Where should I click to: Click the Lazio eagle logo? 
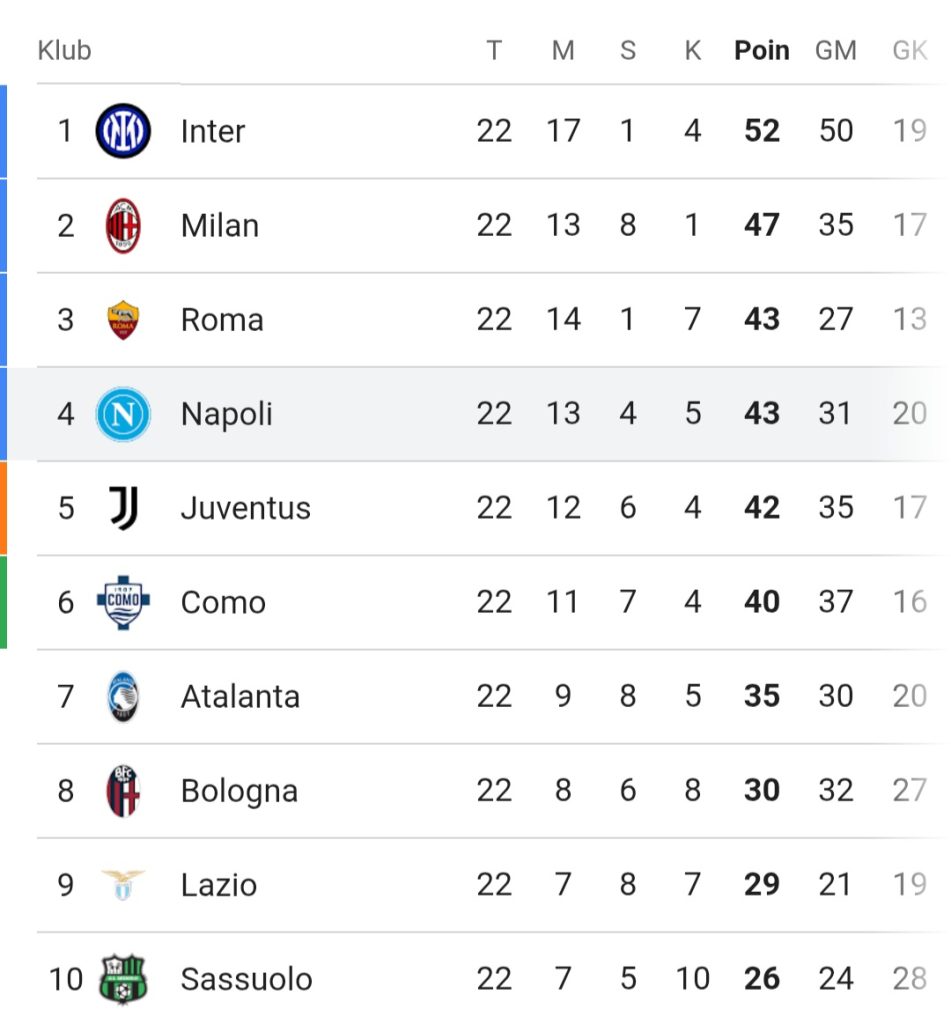click(x=123, y=885)
